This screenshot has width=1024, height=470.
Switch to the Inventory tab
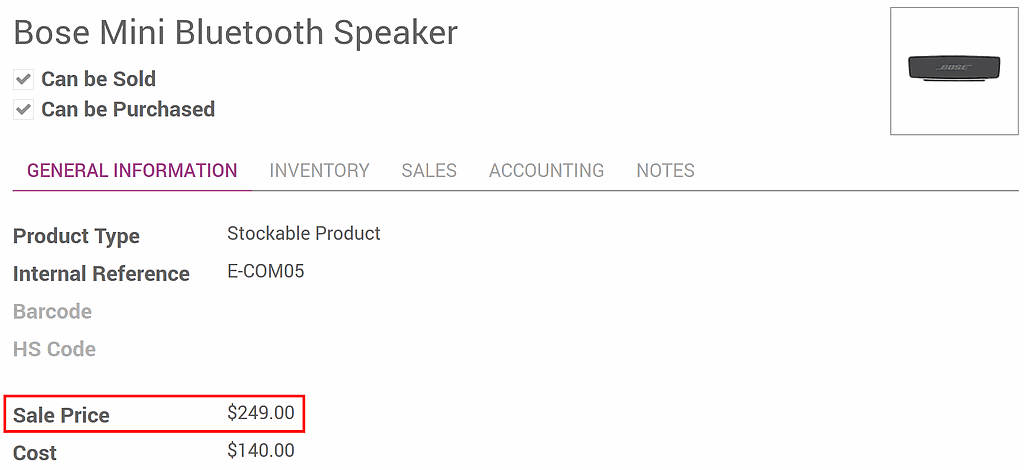319,171
